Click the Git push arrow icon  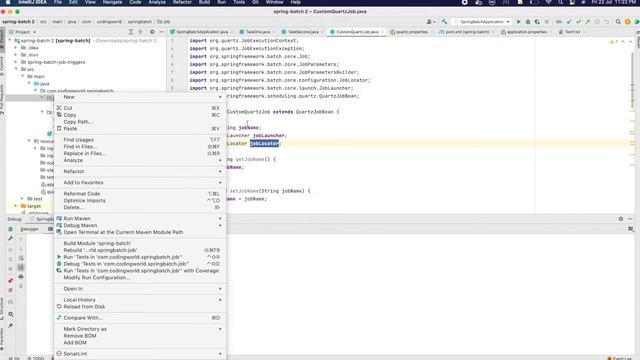(588, 22)
